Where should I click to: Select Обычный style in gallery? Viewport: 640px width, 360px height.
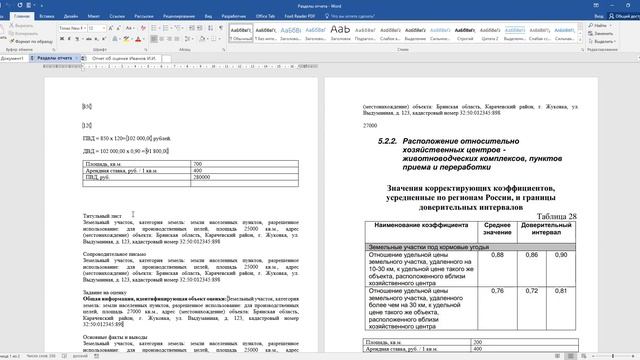pos(241,33)
